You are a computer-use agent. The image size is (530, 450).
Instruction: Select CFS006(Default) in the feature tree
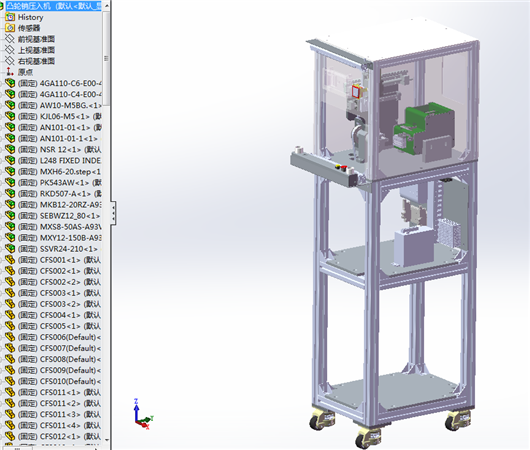point(59,337)
